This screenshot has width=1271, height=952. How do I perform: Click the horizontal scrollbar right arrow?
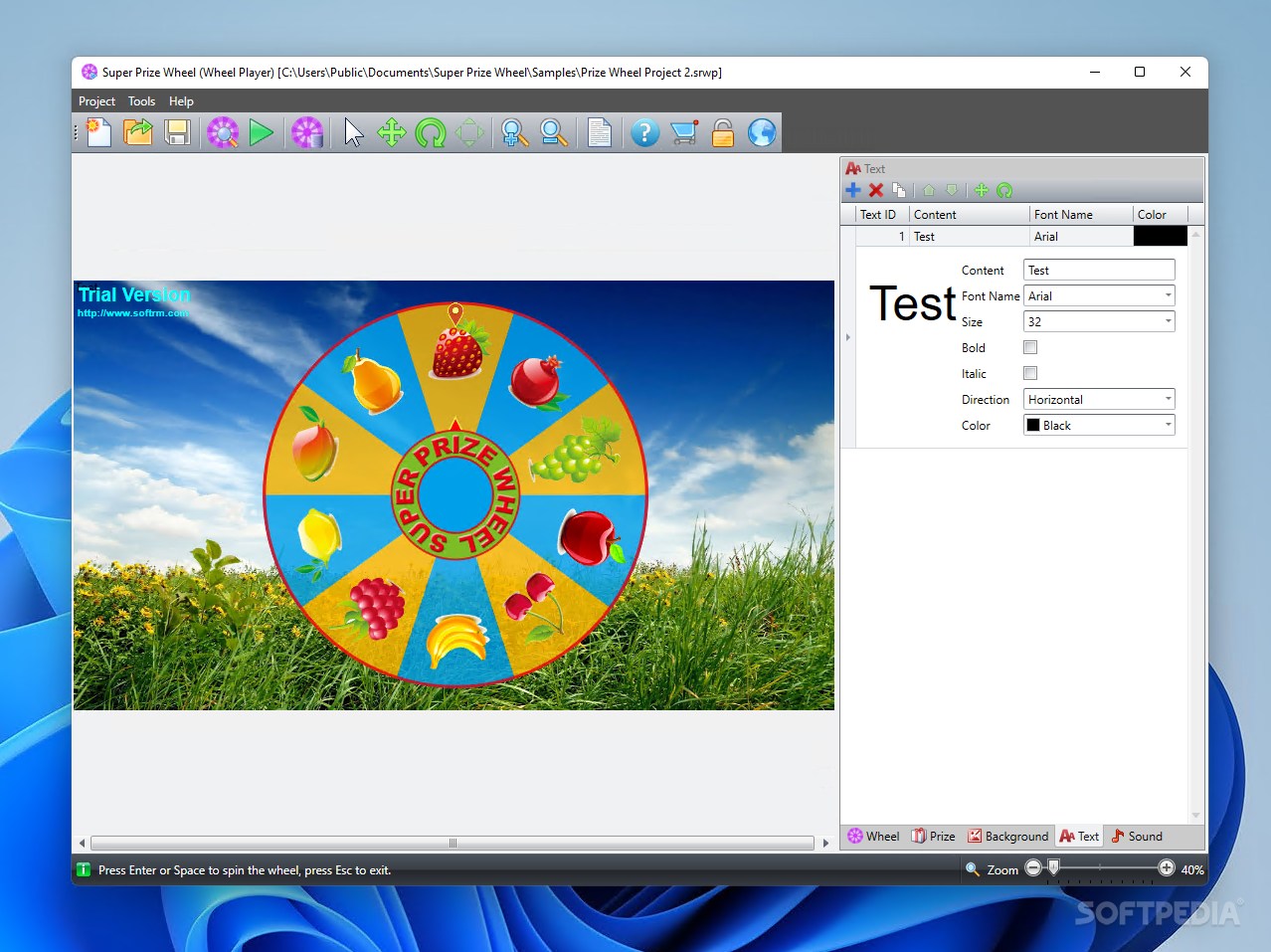click(825, 843)
